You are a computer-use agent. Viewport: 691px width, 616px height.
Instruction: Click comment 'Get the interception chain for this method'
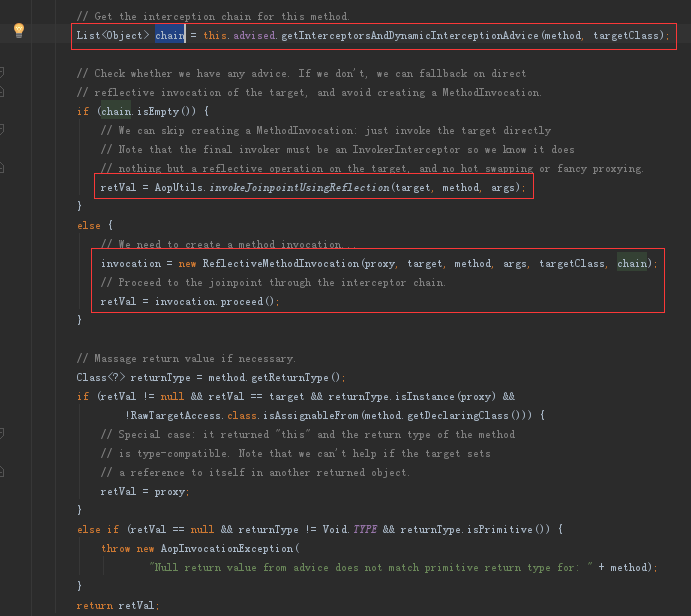point(213,17)
